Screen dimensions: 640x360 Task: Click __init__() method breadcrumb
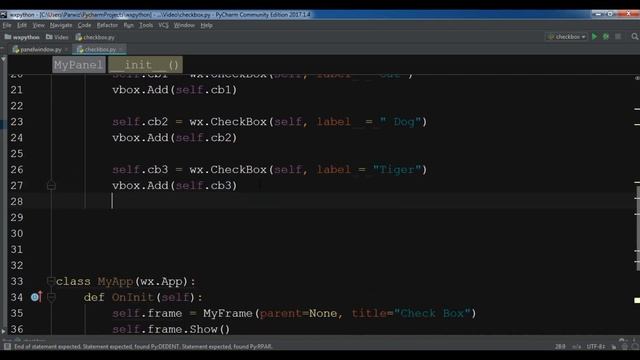(145, 65)
